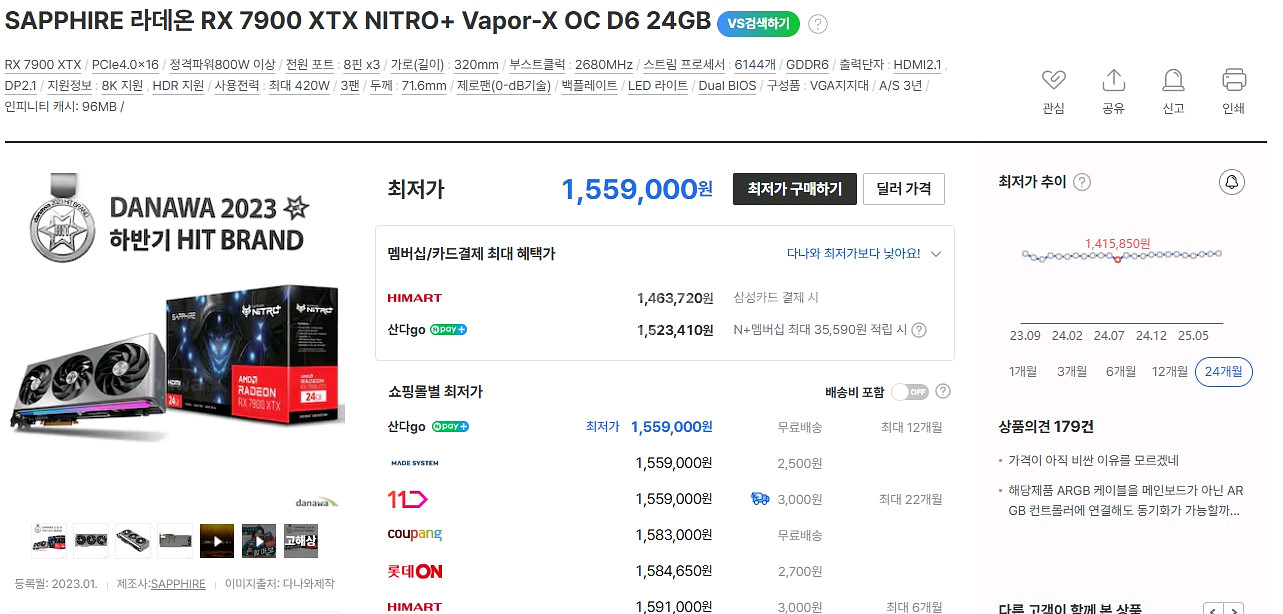Select 3개월 price trend period
The height and width of the screenshot is (614, 1283).
[x=1072, y=372]
